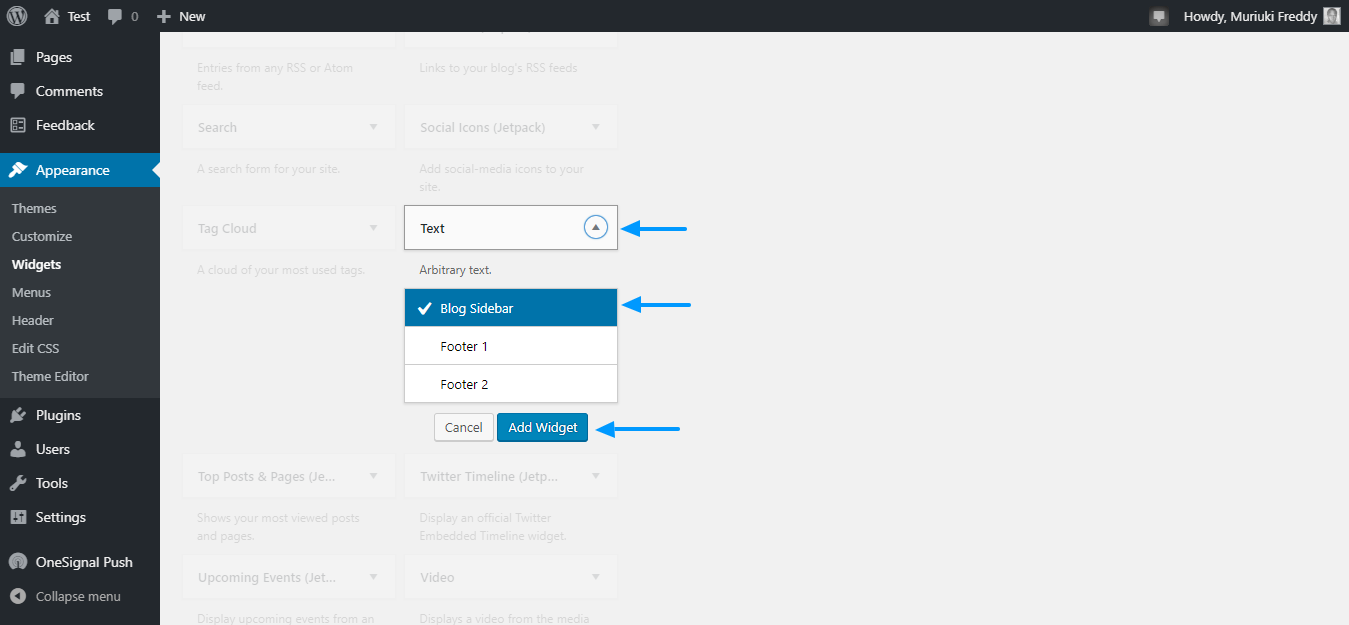This screenshot has height=625, width=1349.
Task: Expand the Video widget
Action: (596, 577)
